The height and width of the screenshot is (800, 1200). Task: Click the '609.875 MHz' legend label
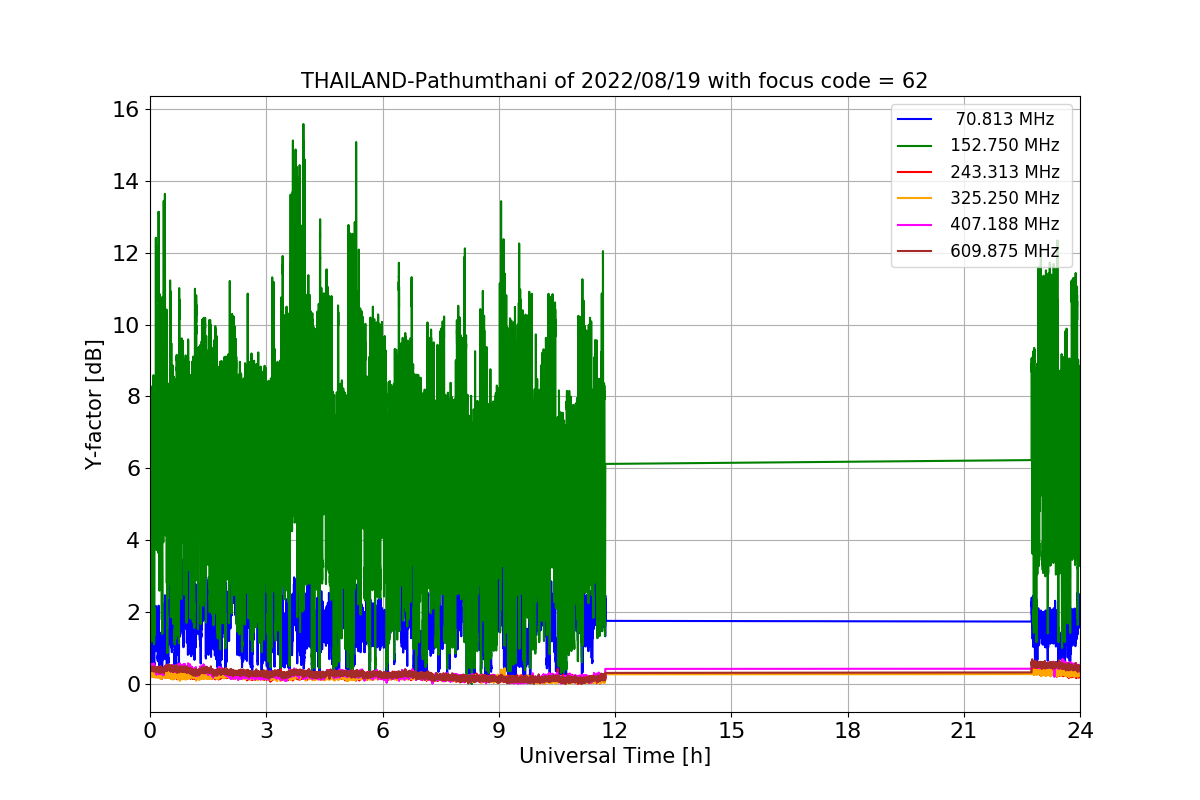1005,251
